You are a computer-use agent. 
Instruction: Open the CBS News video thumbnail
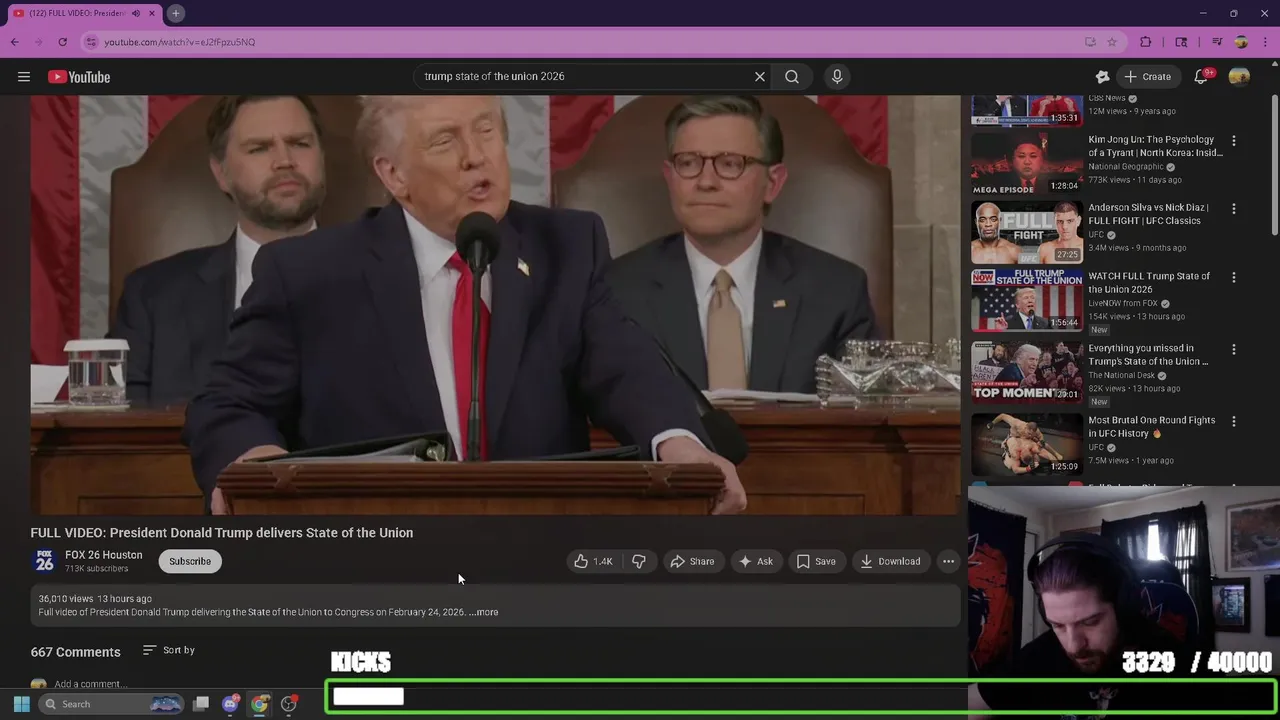pyautogui.click(x=1026, y=111)
